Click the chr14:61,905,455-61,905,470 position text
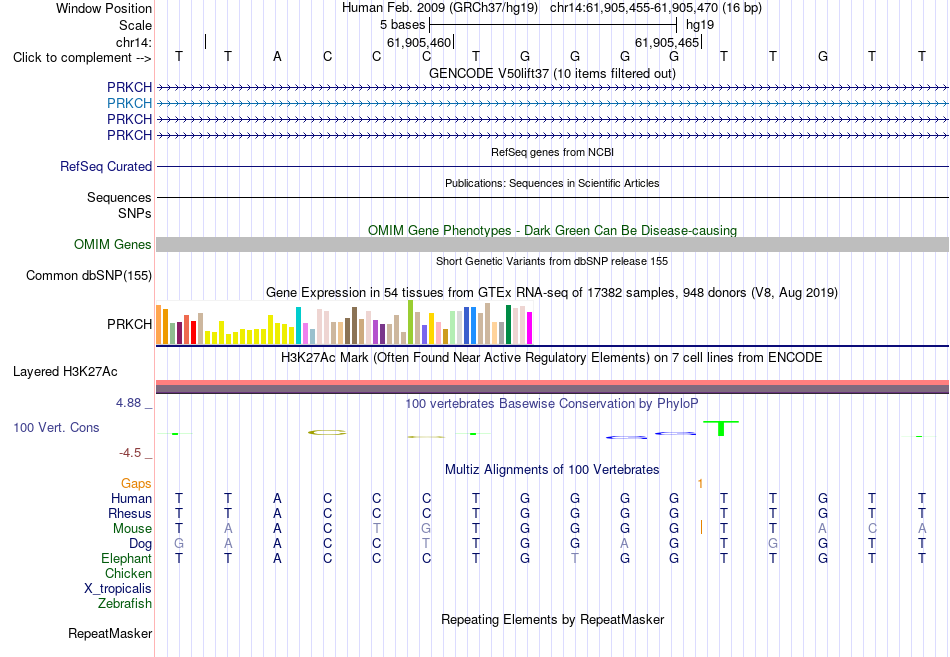950x657 pixels. [634, 8]
